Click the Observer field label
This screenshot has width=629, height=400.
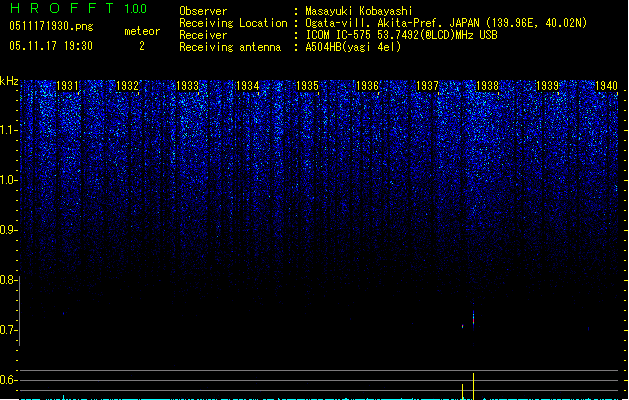click(x=203, y=11)
